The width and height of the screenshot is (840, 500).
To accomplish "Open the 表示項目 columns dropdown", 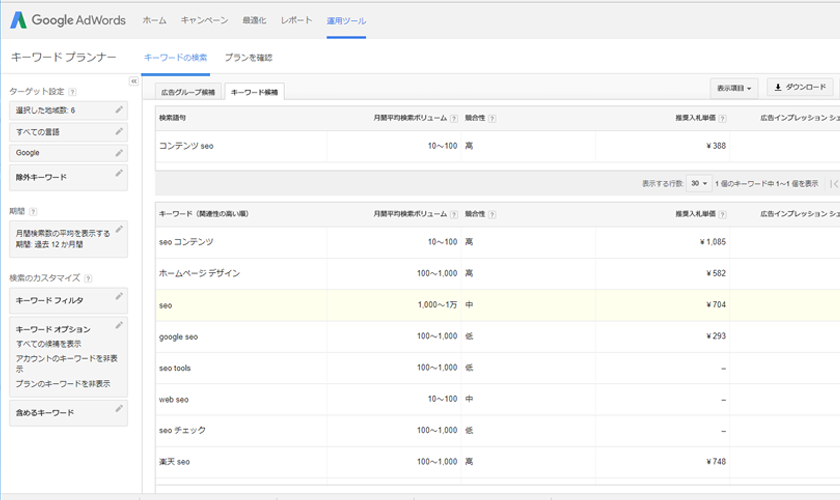I will point(734,88).
